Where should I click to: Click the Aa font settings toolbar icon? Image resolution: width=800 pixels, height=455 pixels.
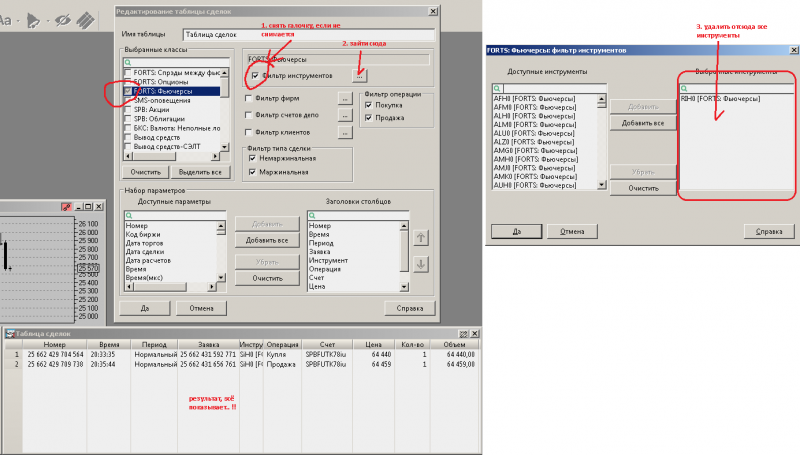coord(5,20)
